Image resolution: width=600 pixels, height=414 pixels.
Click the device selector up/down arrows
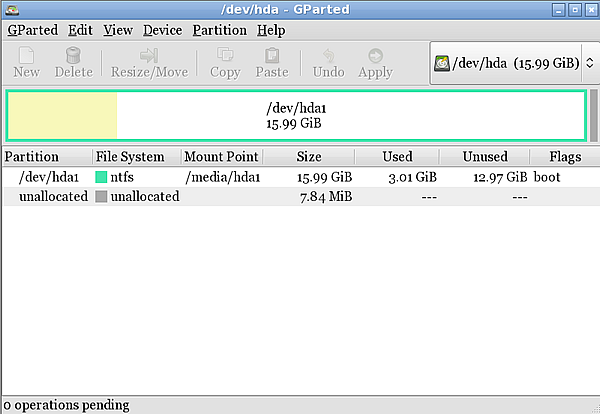tap(590, 63)
